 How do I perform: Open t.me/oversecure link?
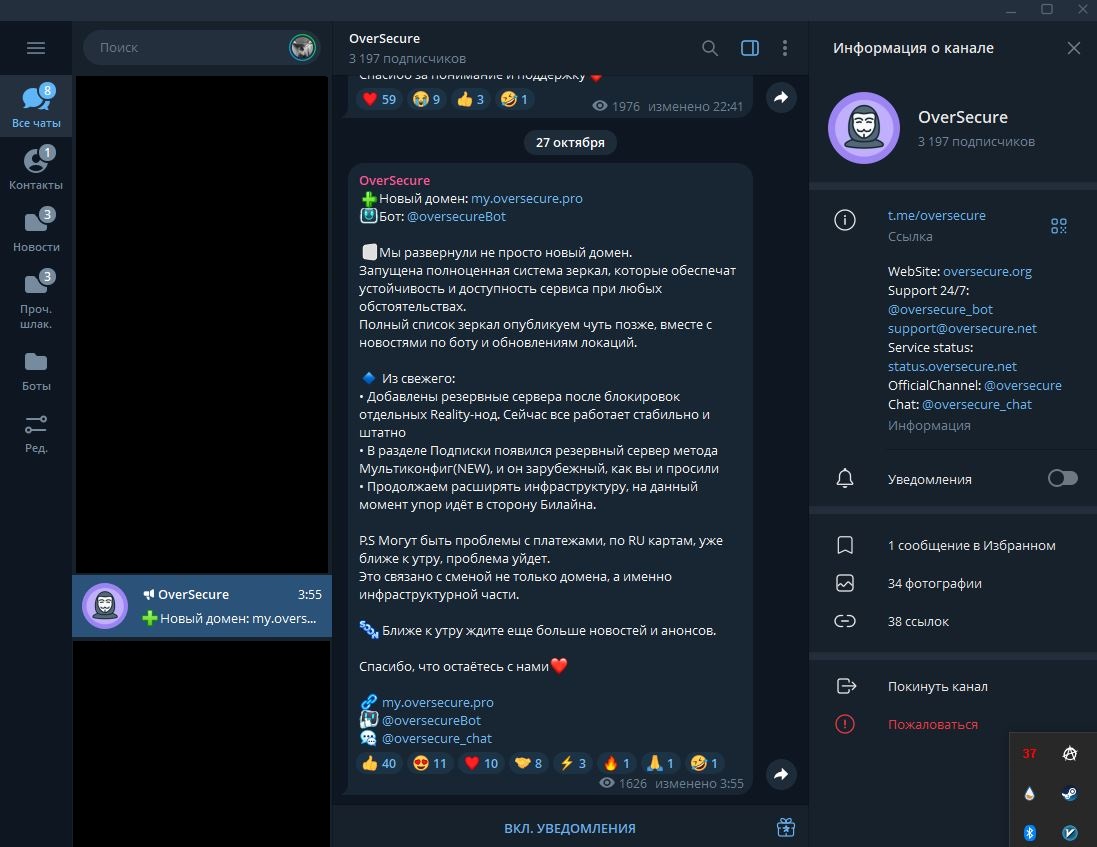tap(936, 215)
